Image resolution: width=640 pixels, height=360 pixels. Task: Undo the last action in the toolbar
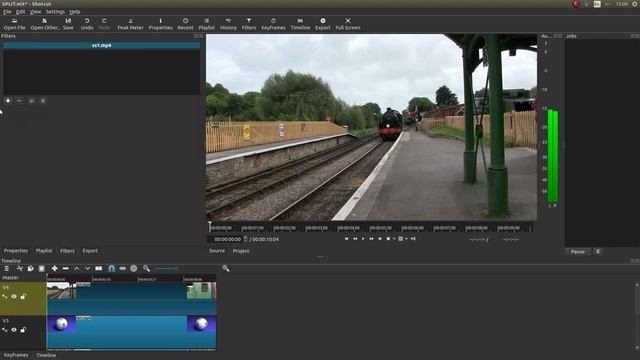[x=87, y=24]
